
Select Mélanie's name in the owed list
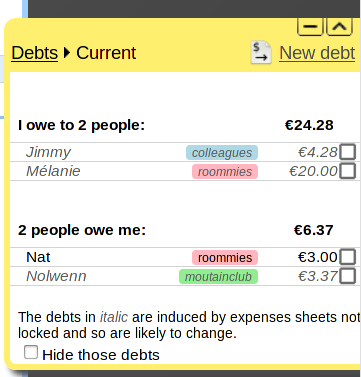(53, 171)
